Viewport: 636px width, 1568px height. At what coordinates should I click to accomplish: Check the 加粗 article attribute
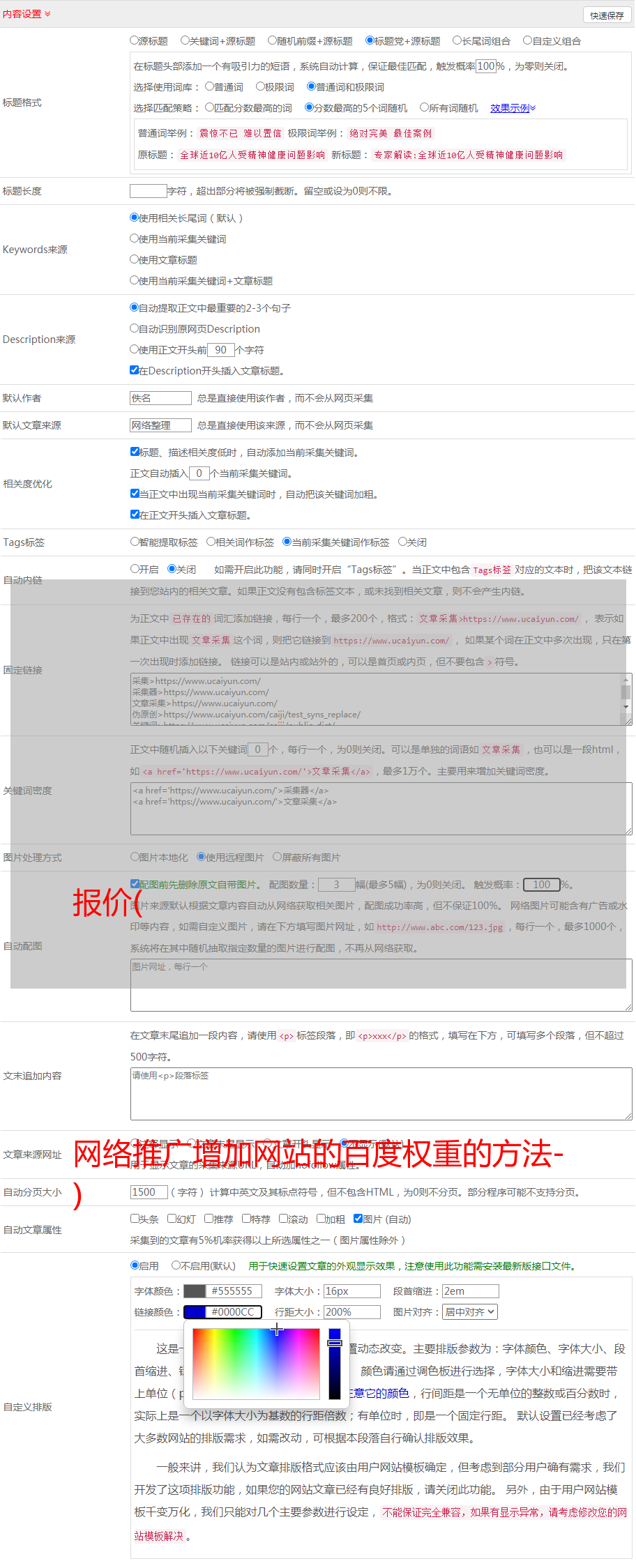click(x=321, y=1219)
